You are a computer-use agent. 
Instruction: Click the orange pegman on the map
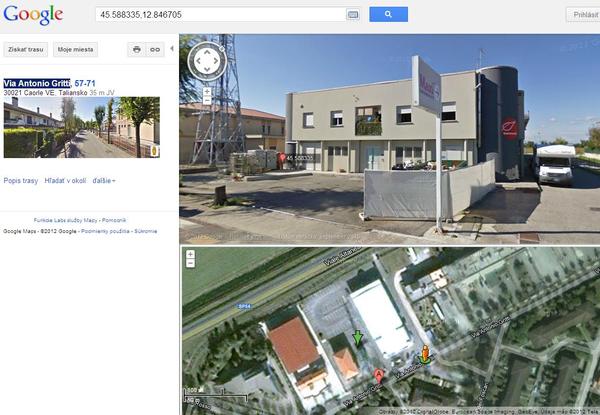click(x=425, y=354)
